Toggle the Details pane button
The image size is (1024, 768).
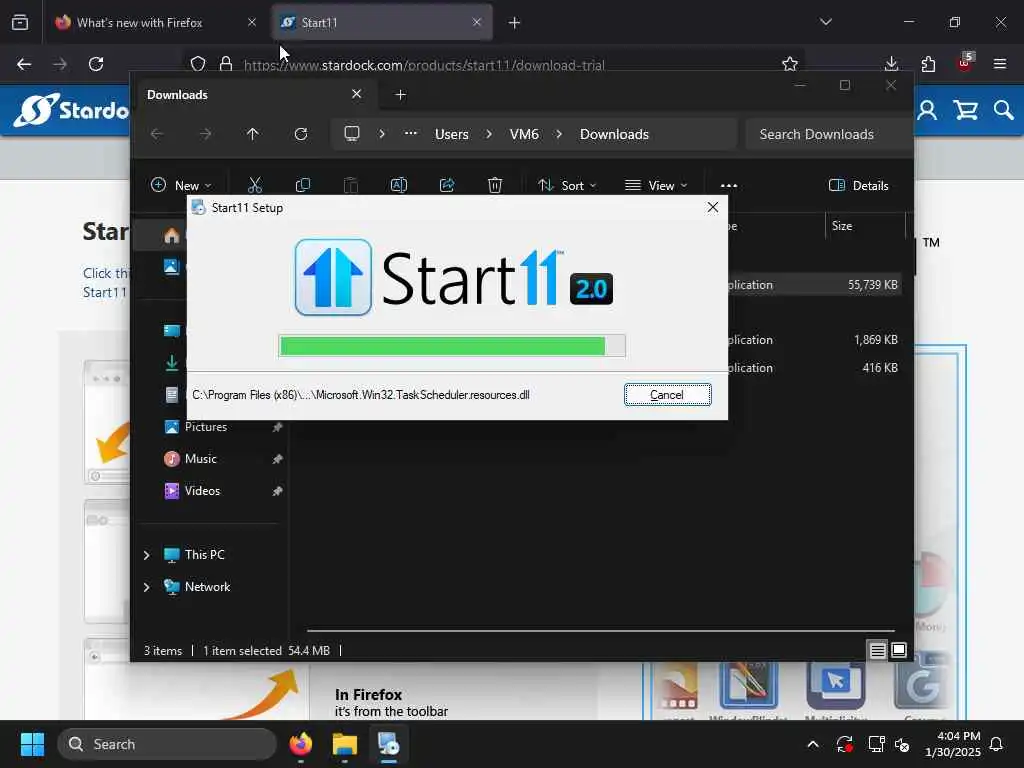[x=859, y=185]
